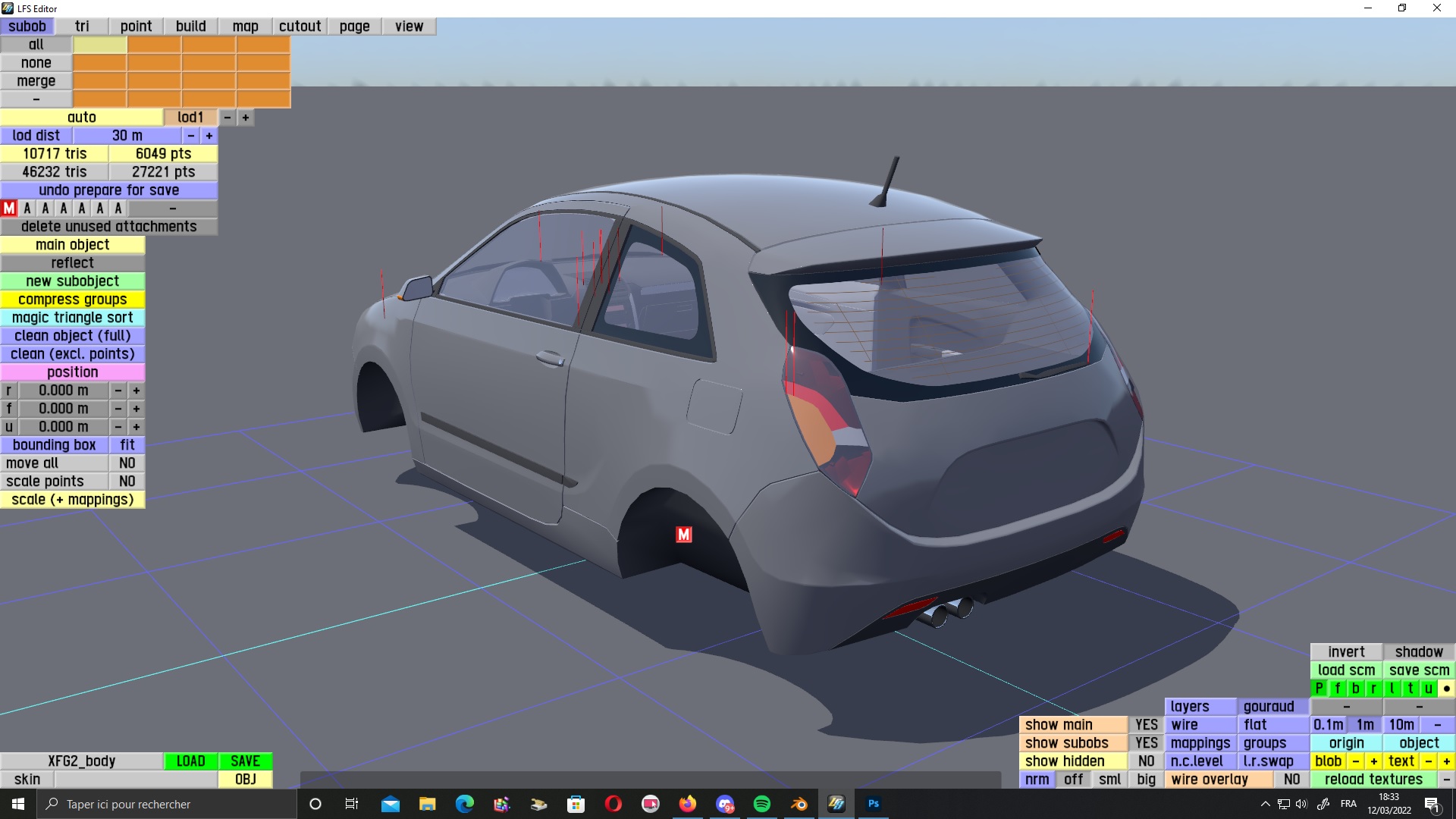Select the red M main attachment icon
This screenshot has height=819, width=1456.
click(x=9, y=209)
